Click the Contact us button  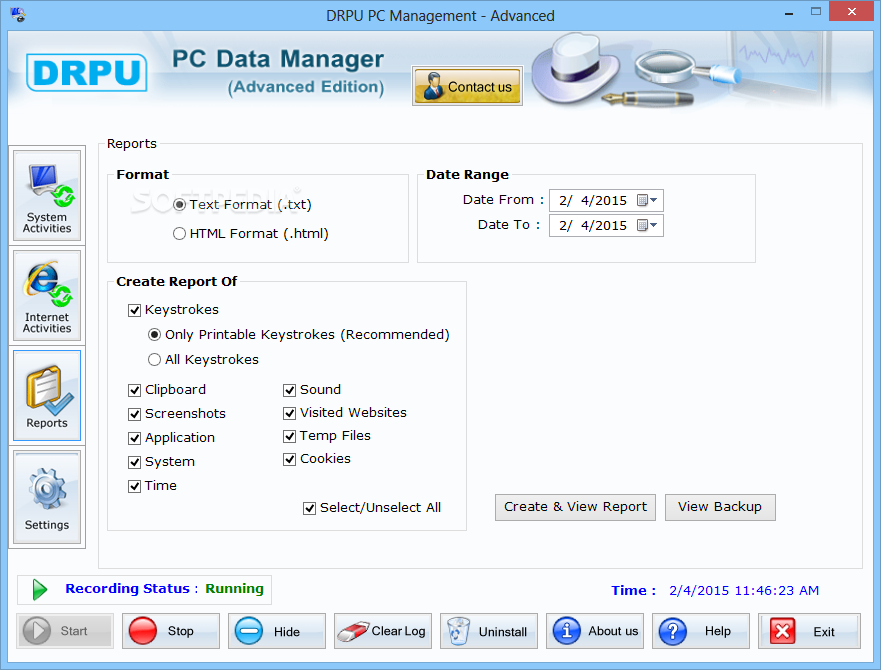tap(467, 86)
